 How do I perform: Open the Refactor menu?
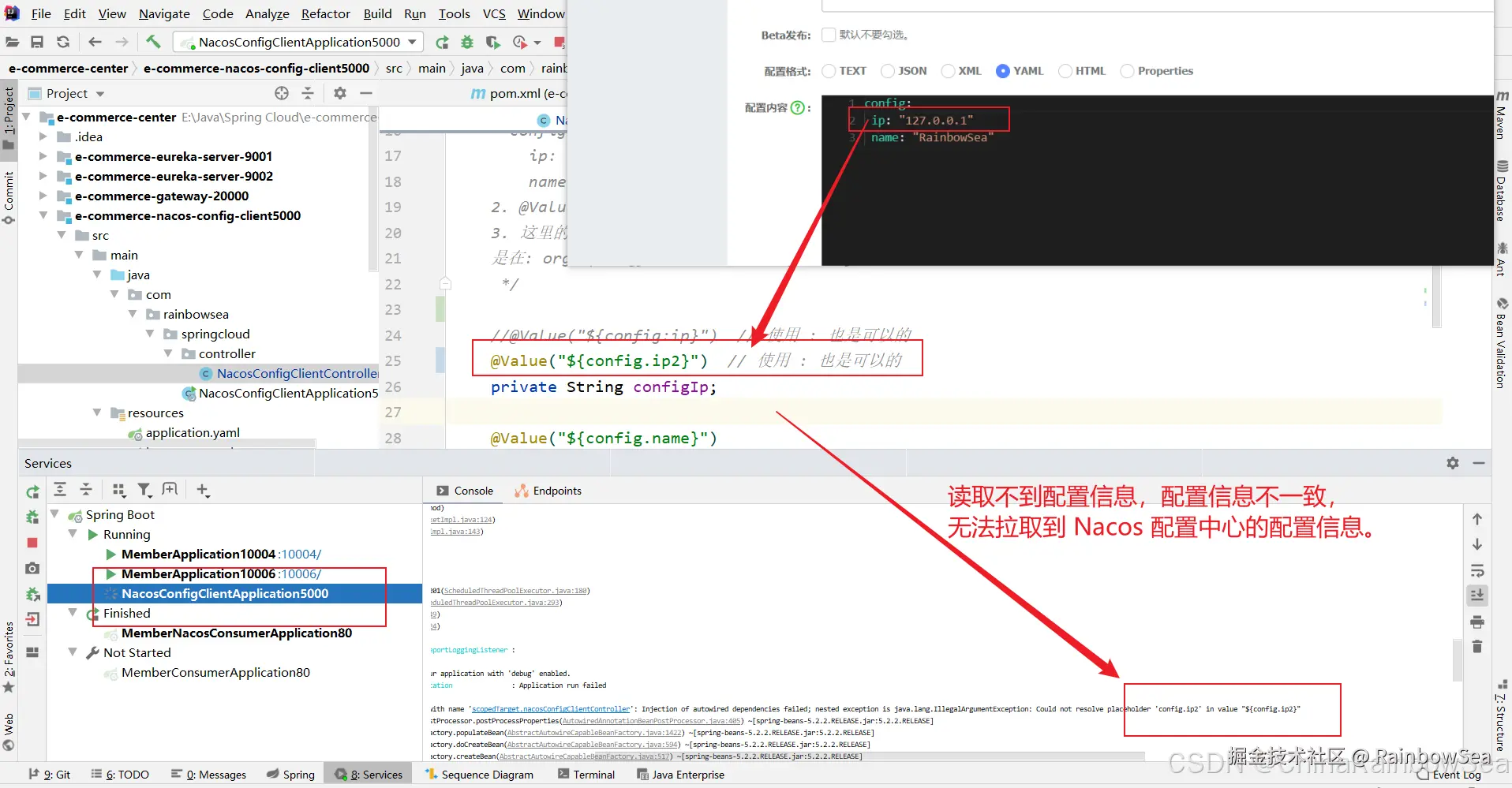[325, 13]
